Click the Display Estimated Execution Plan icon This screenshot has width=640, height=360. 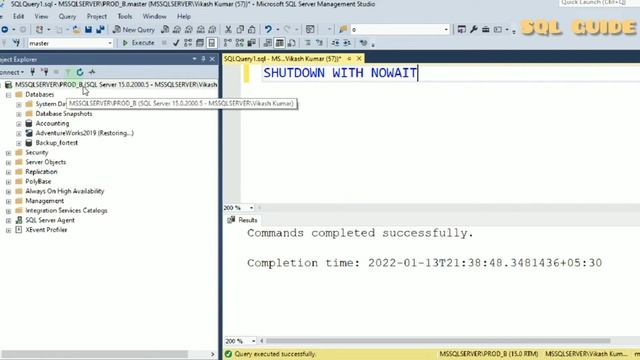click(x=188, y=43)
